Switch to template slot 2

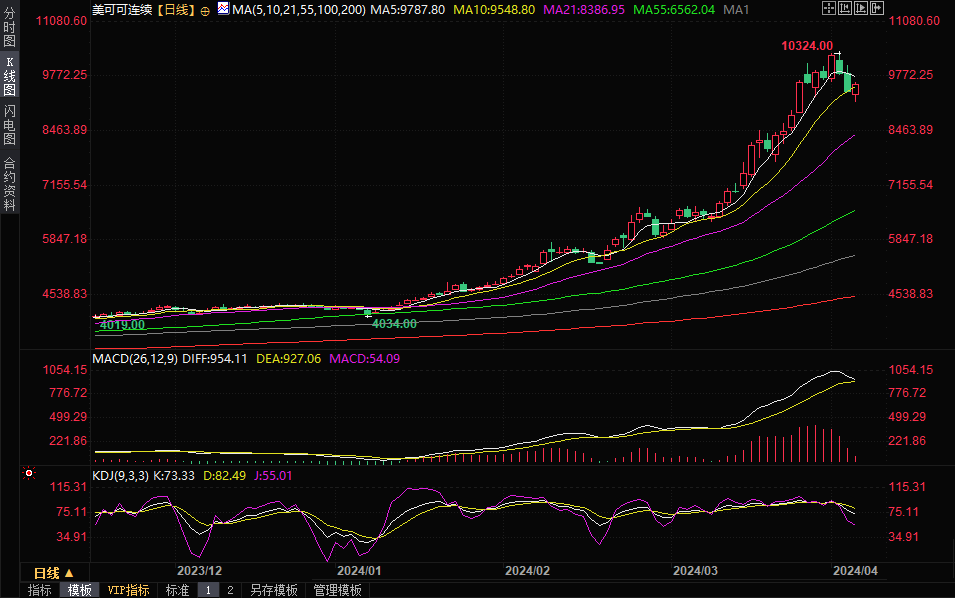pos(230,590)
